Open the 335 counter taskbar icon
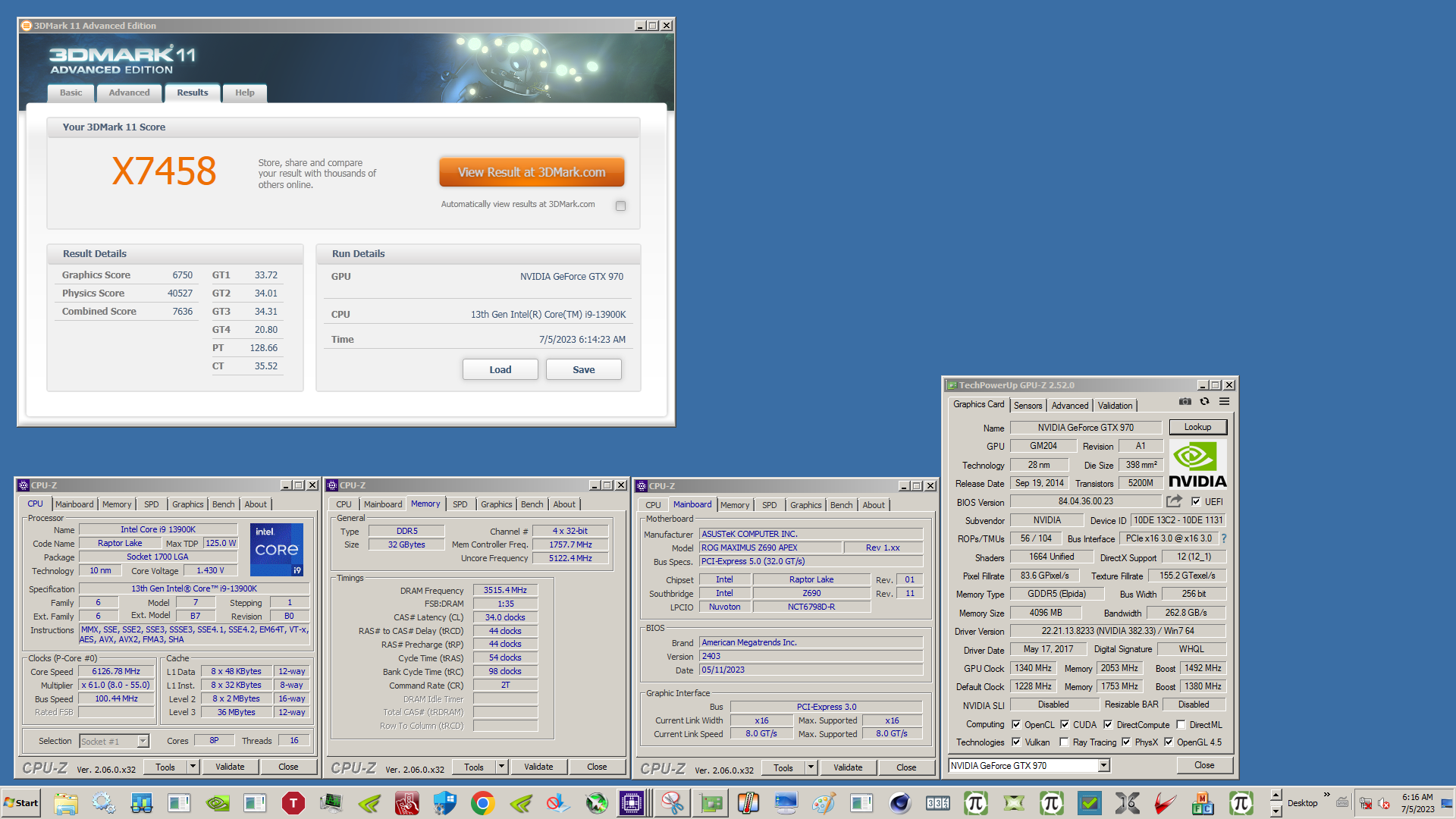Image resolution: width=1456 pixels, height=819 pixels. pyautogui.click(x=937, y=803)
